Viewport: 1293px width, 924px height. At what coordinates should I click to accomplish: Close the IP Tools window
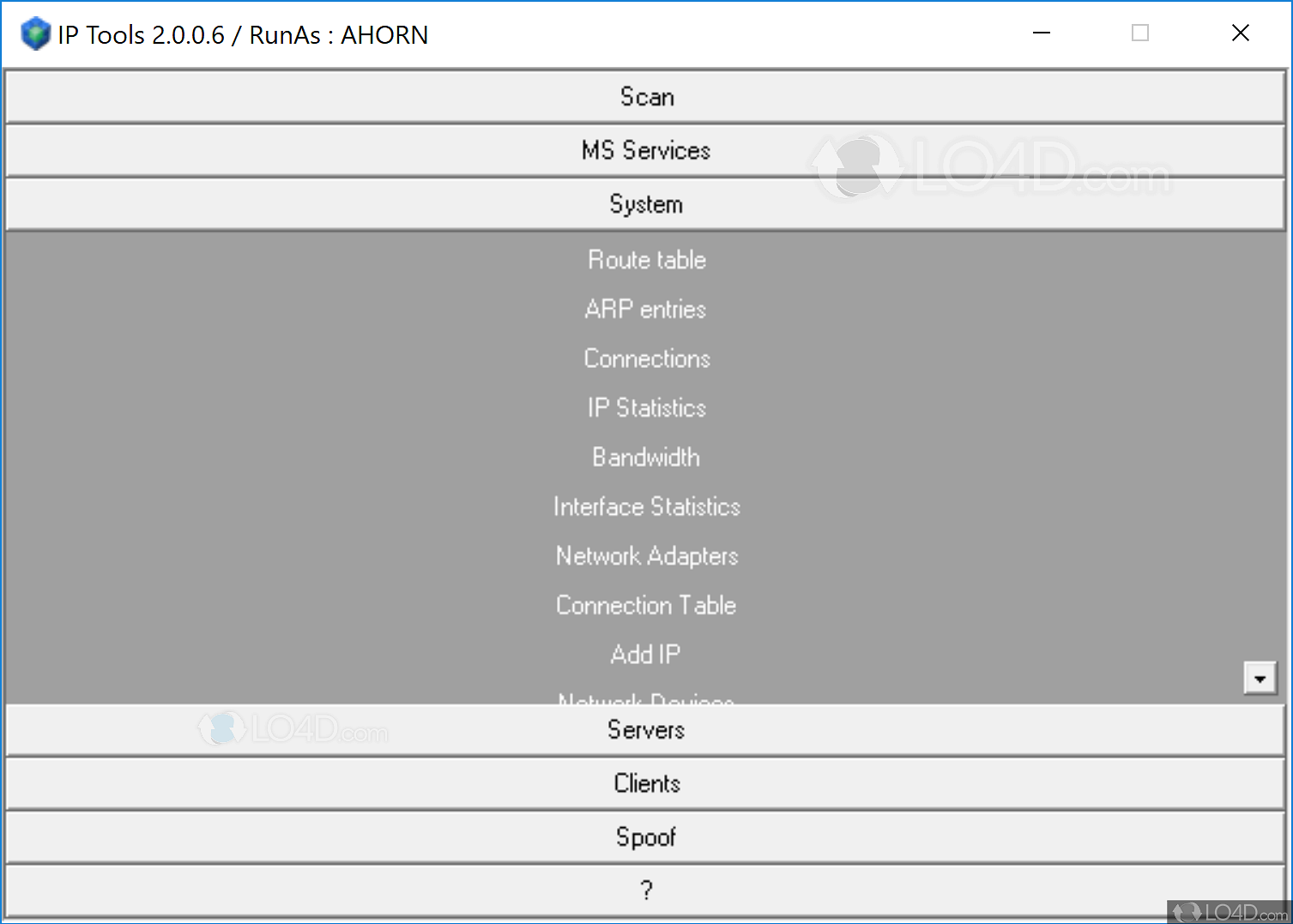[x=1240, y=33]
